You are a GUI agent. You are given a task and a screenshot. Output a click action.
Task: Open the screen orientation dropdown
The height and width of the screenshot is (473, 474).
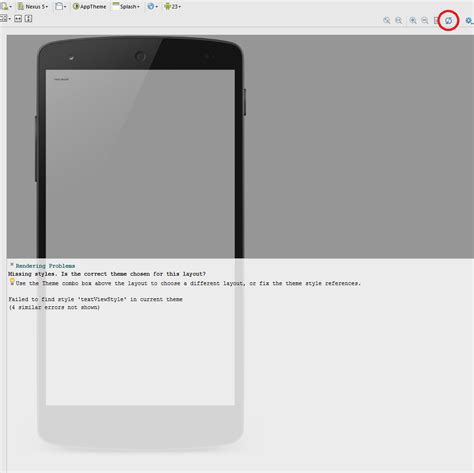[x=61, y=6]
